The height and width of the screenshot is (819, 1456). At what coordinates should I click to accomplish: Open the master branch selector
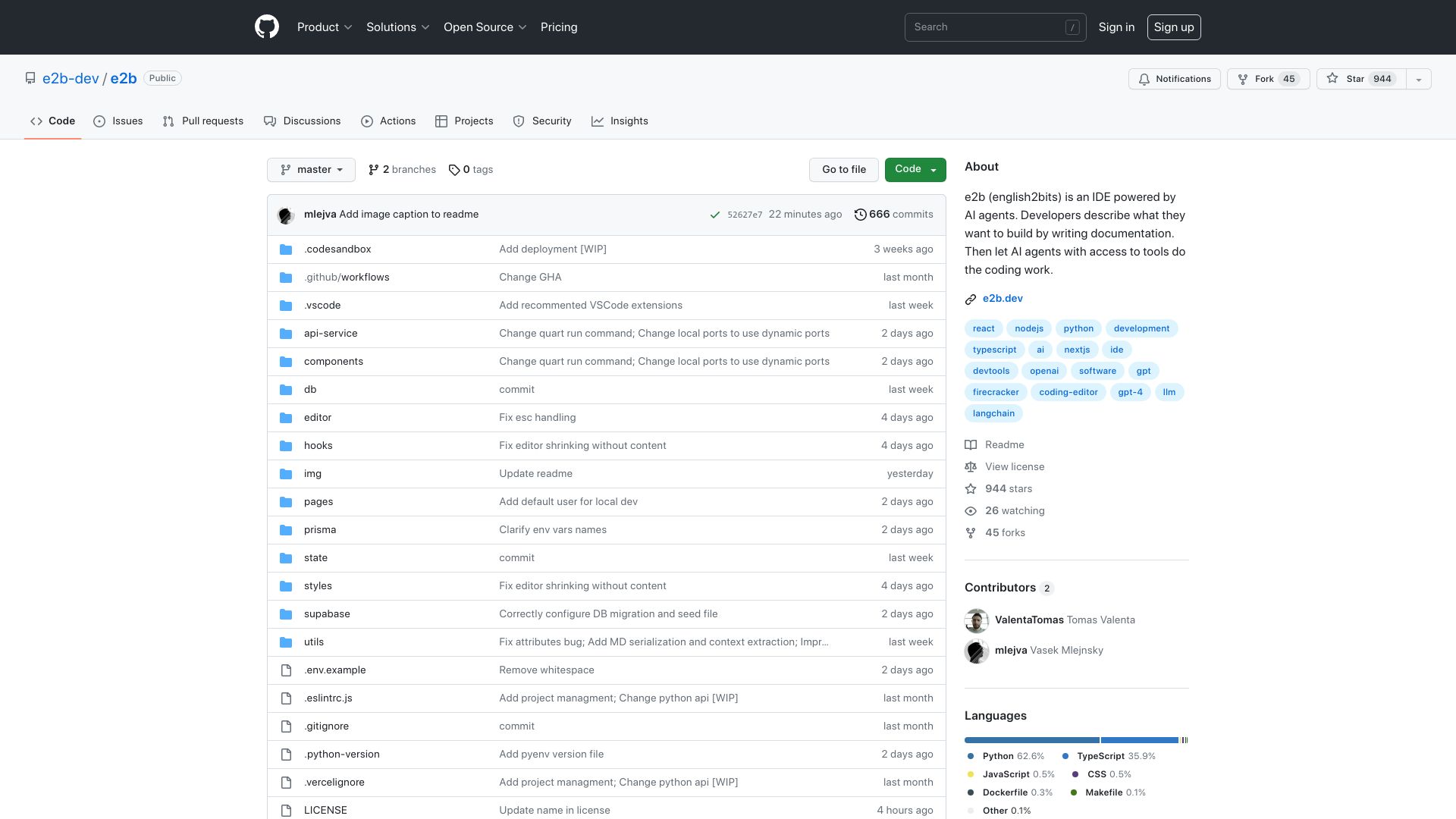(x=311, y=170)
